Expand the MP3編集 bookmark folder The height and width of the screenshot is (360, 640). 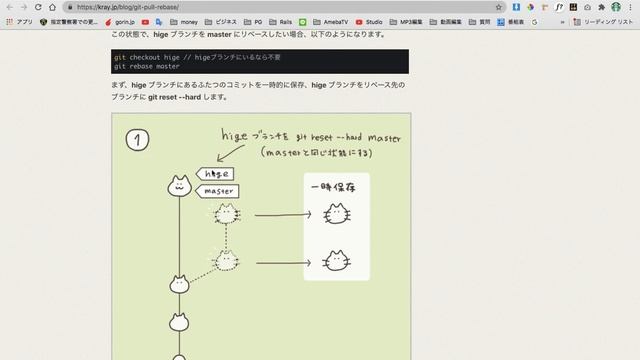[406, 22]
